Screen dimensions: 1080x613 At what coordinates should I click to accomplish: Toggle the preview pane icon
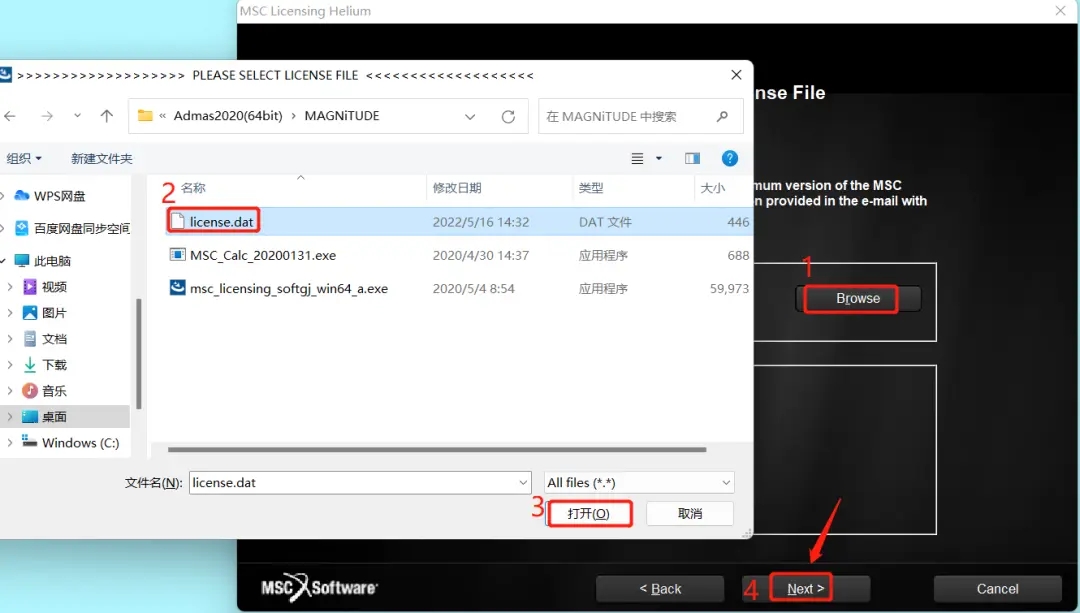pos(692,158)
